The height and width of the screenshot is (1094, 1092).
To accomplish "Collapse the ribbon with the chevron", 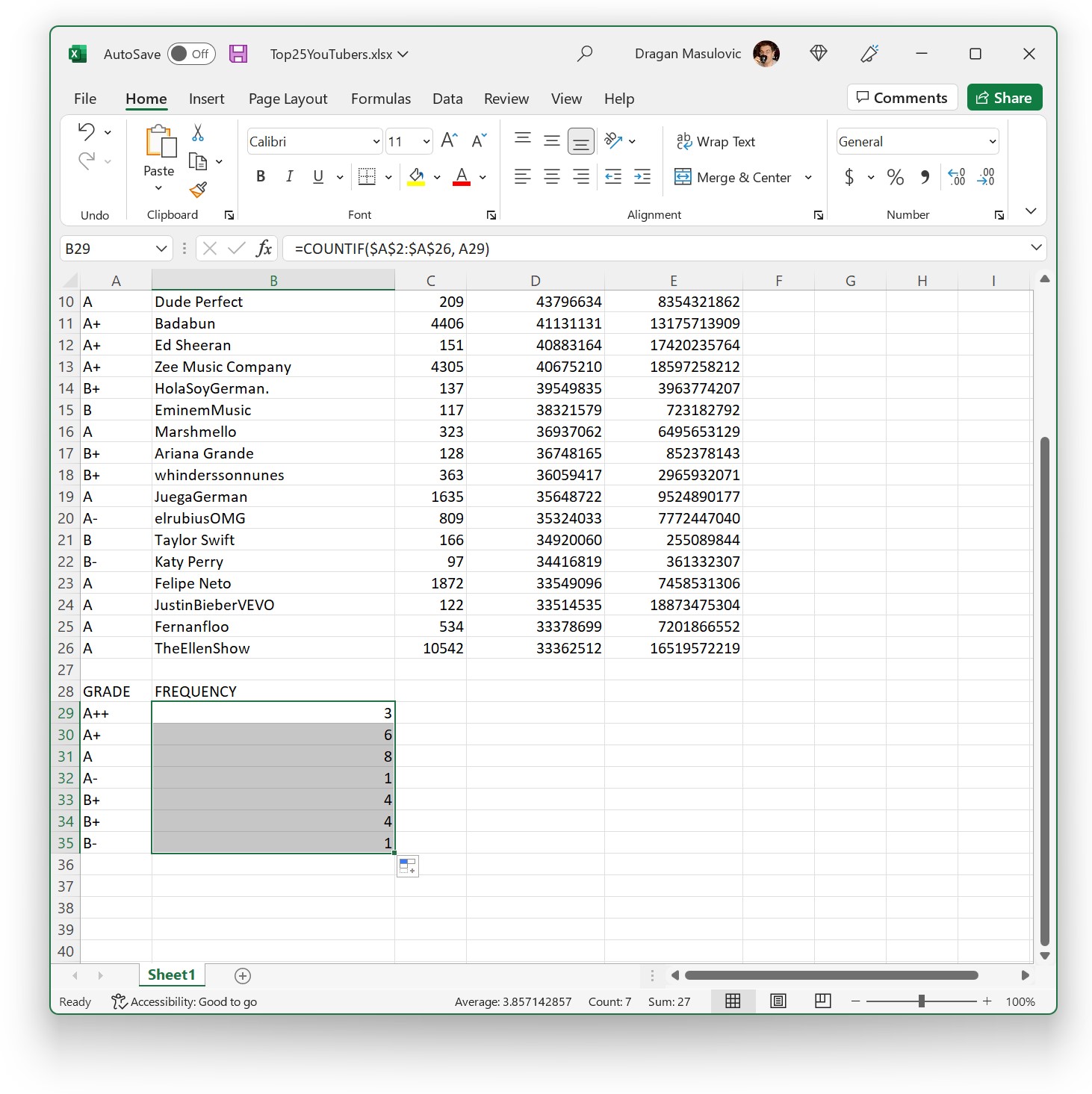I will coord(1031,211).
